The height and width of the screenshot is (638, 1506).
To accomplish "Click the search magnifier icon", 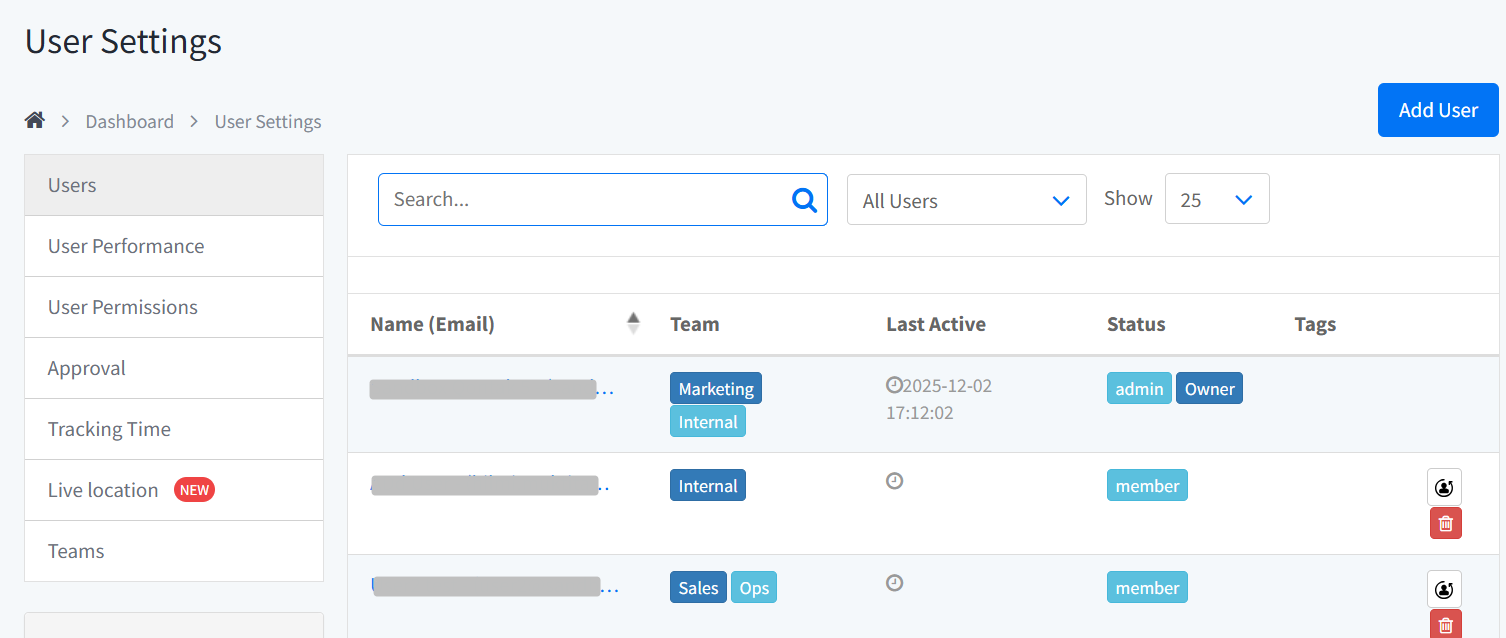I will (x=804, y=200).
